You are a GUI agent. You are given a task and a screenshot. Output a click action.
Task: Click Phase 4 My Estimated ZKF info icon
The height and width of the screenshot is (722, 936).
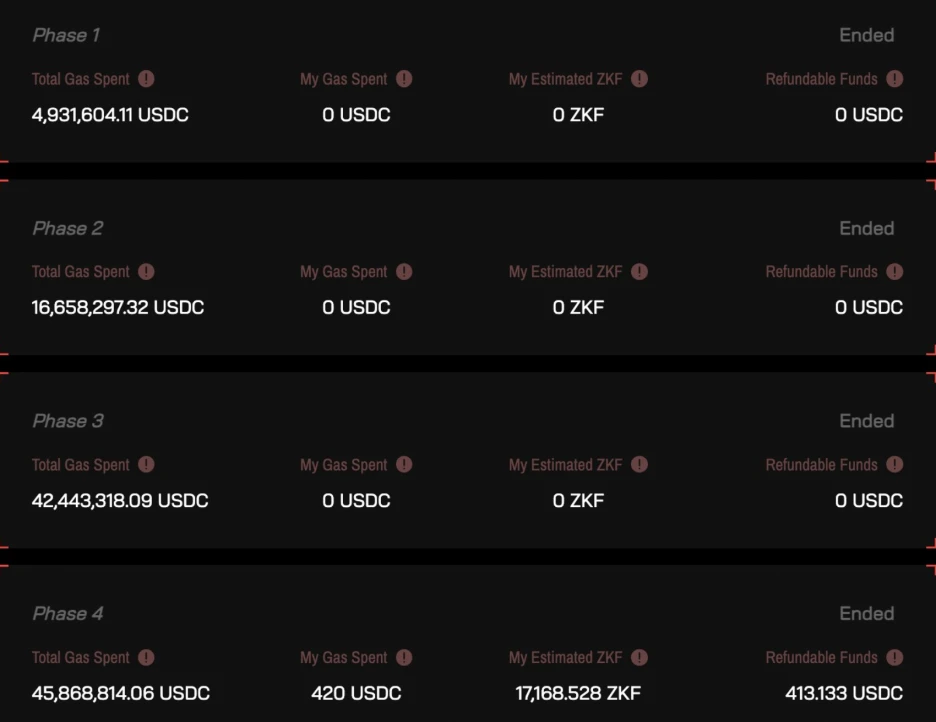click(x=639, y=658)
